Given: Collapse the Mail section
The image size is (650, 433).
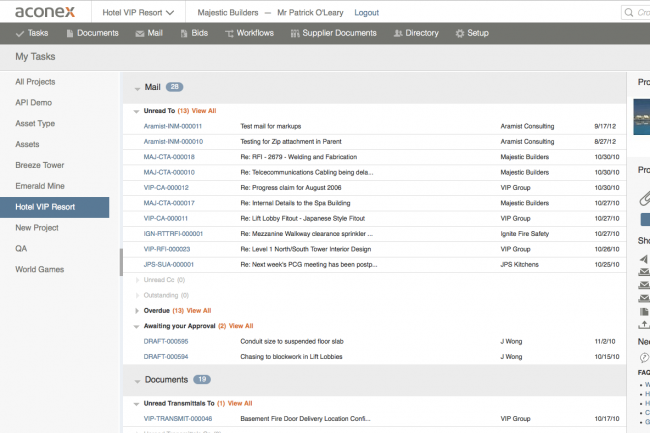Looking at the screenshot, I should pyautogui.click(x=137, y=88).
